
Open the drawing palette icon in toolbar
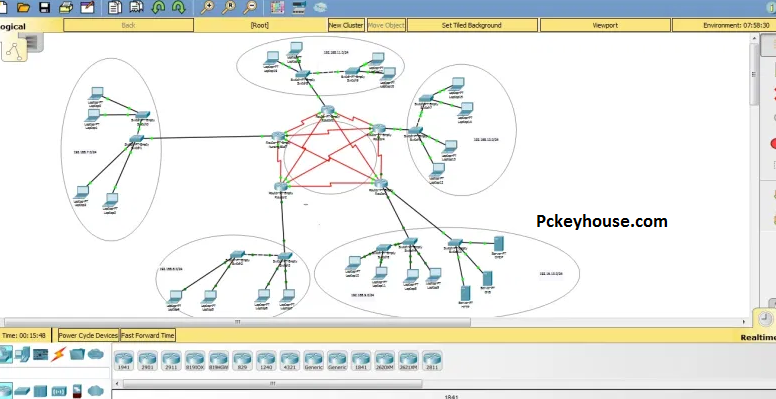point(278,7)
